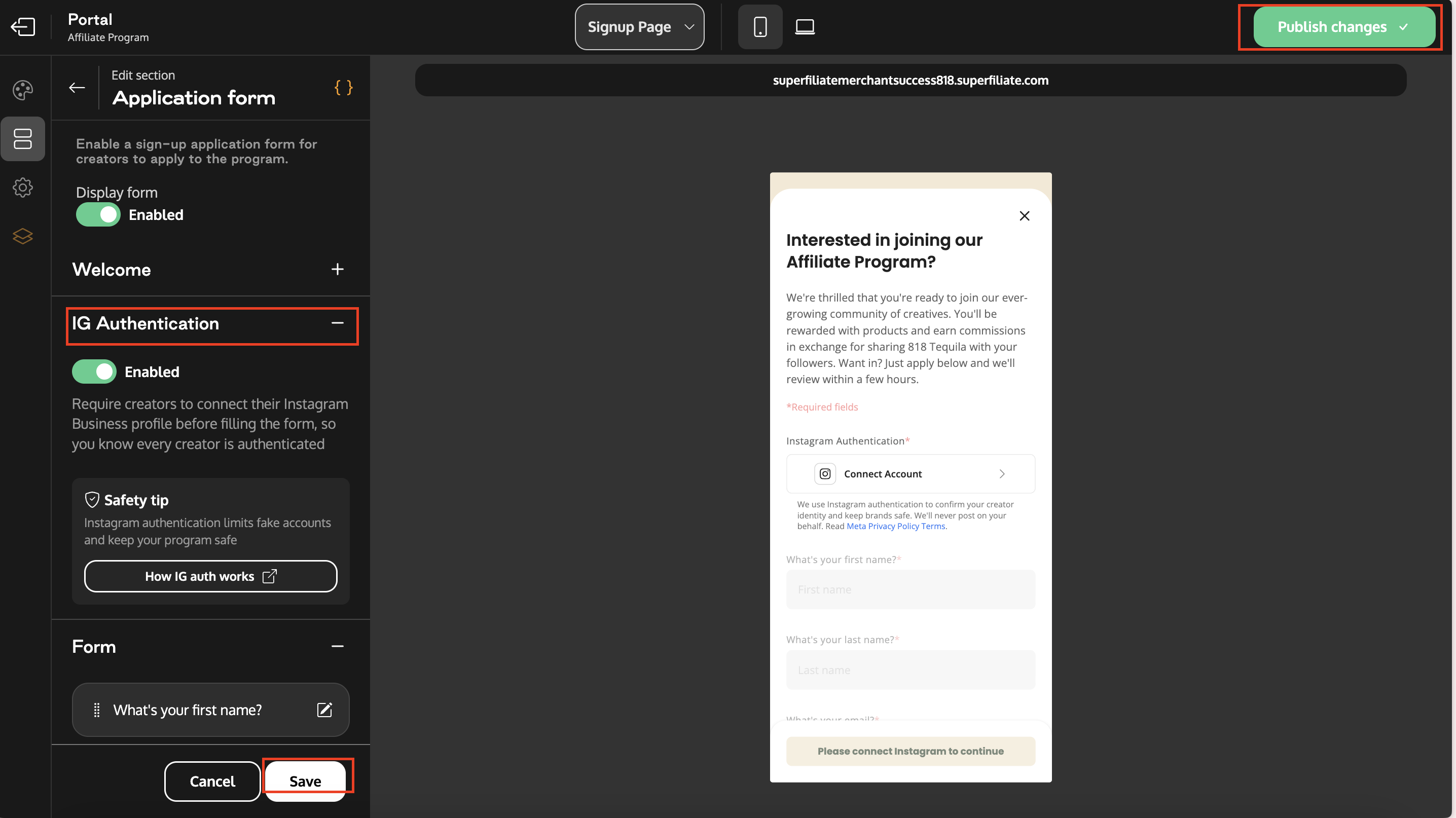Click the superfiliate.com URL bar
The height and width of the screenshot is (818, 1456).
(x=911, y=80)
